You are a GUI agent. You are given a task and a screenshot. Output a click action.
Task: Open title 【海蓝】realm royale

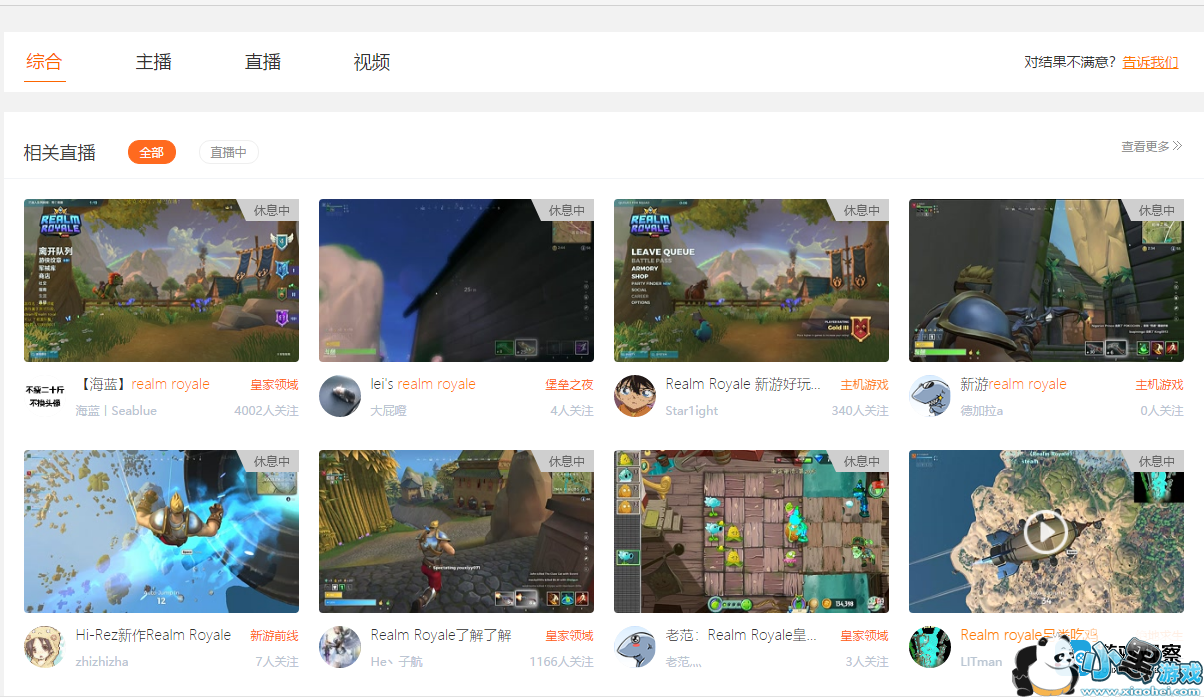143,384
